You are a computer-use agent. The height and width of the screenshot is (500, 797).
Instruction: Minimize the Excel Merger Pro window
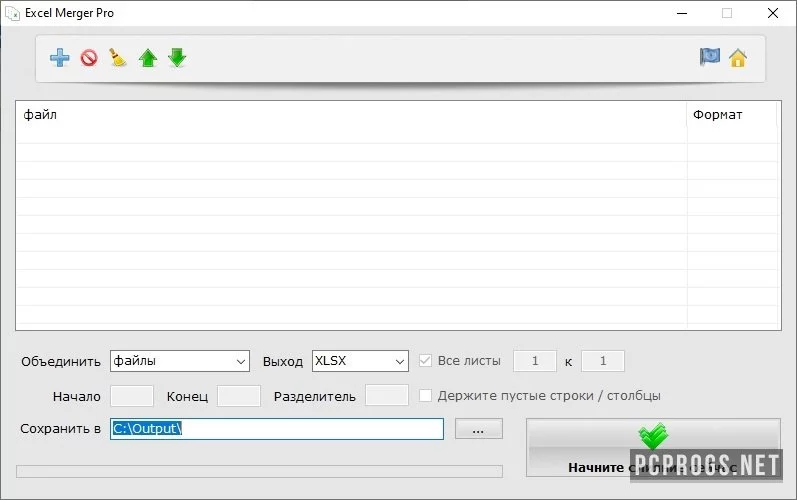tap(682, 13)
